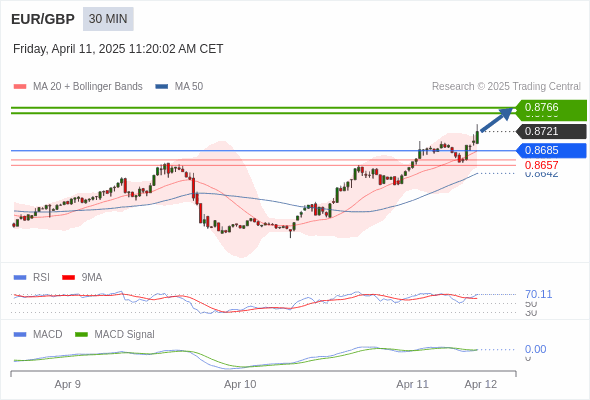The image size is (590, 400).
Task: Click the MACD Signal green legend swatch
Action: (x=81, y=335)
